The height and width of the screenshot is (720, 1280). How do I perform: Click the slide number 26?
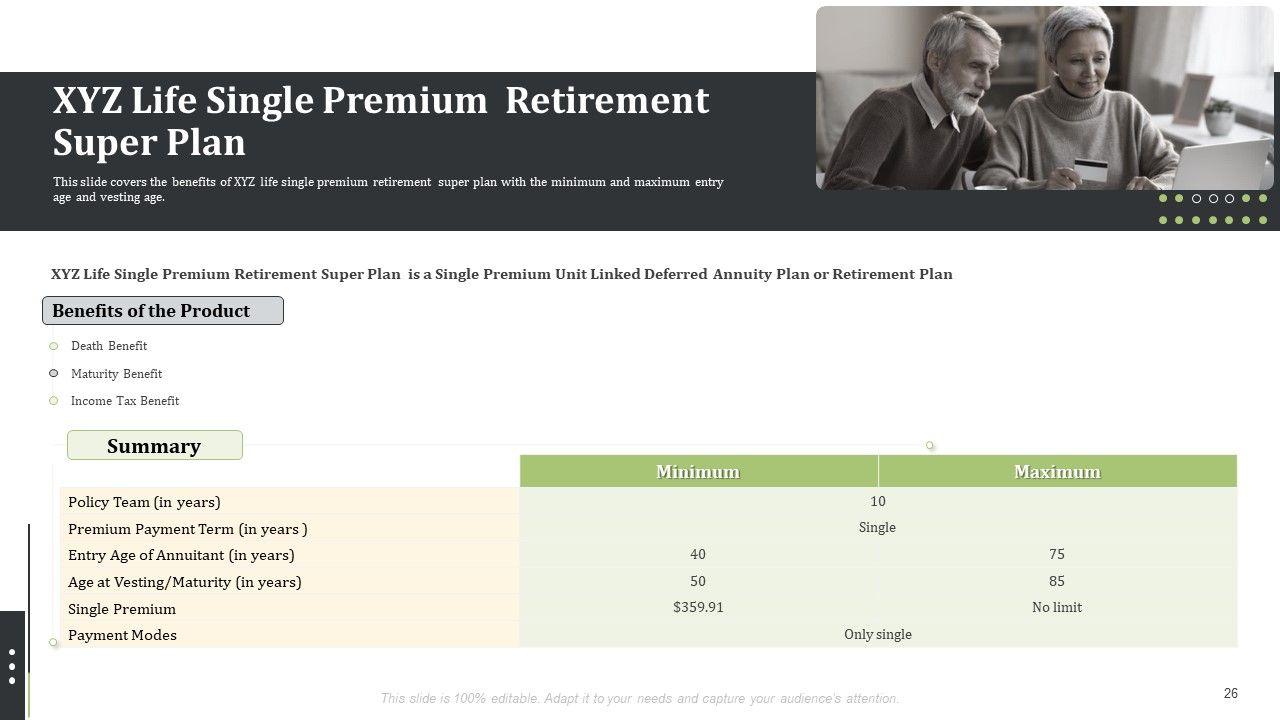pos(1230,694)
